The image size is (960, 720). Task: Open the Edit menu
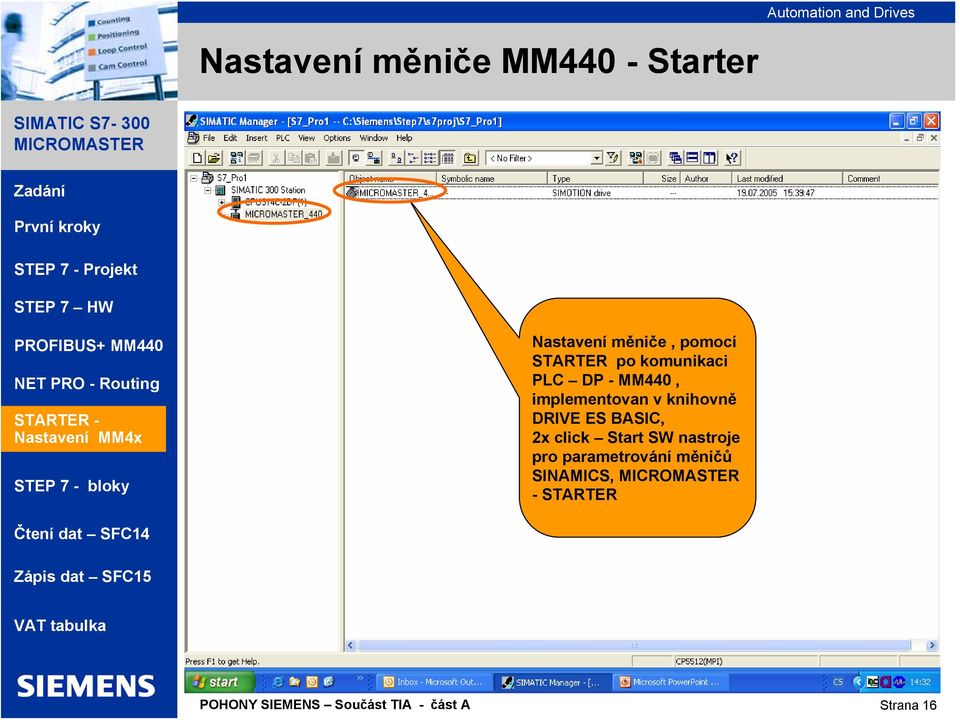(x=230, y=138)
